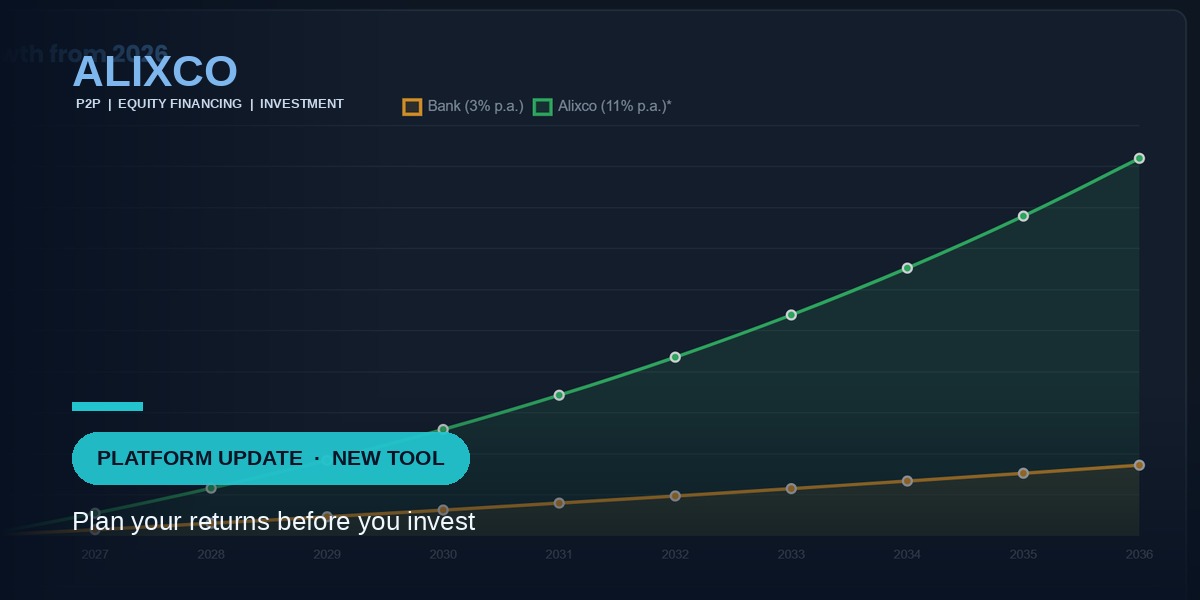The image size is (1200, 600).
Task: Click the Bank data point for 2036
Action: click(x=1139, y=465)
